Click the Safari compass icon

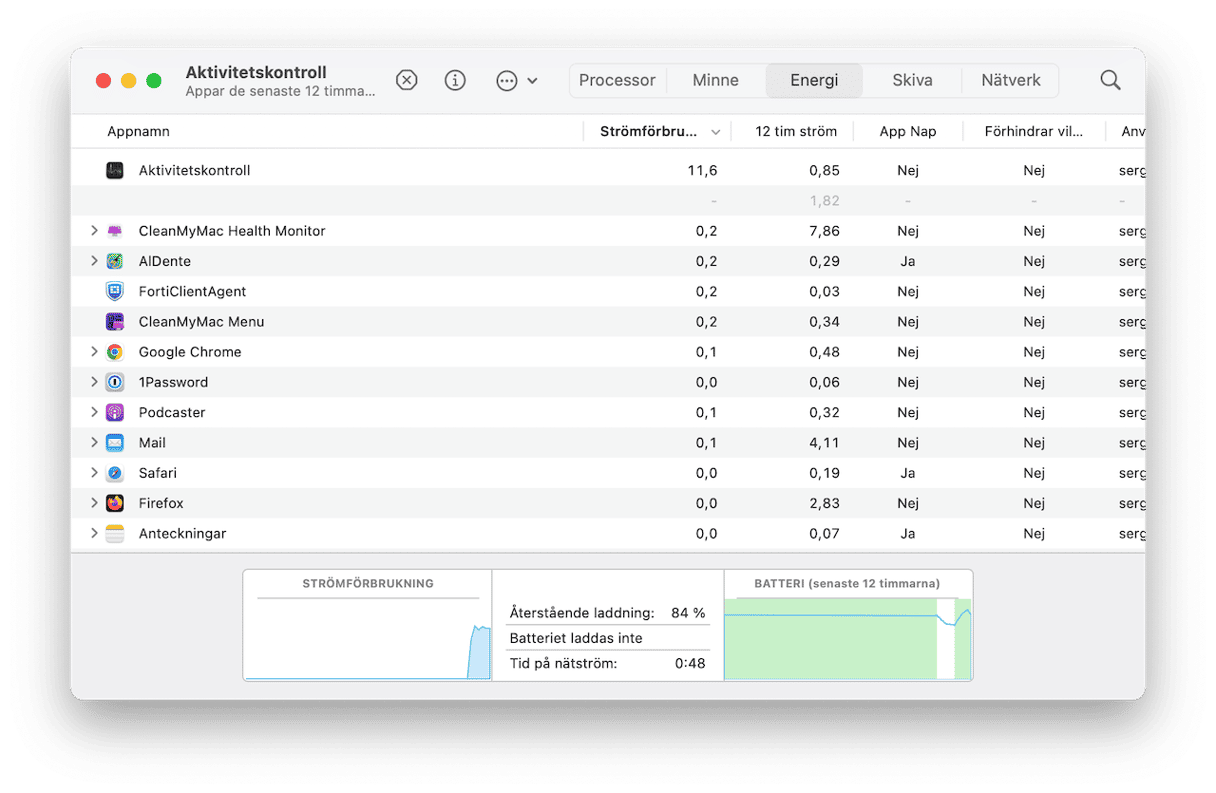point(115,473)
